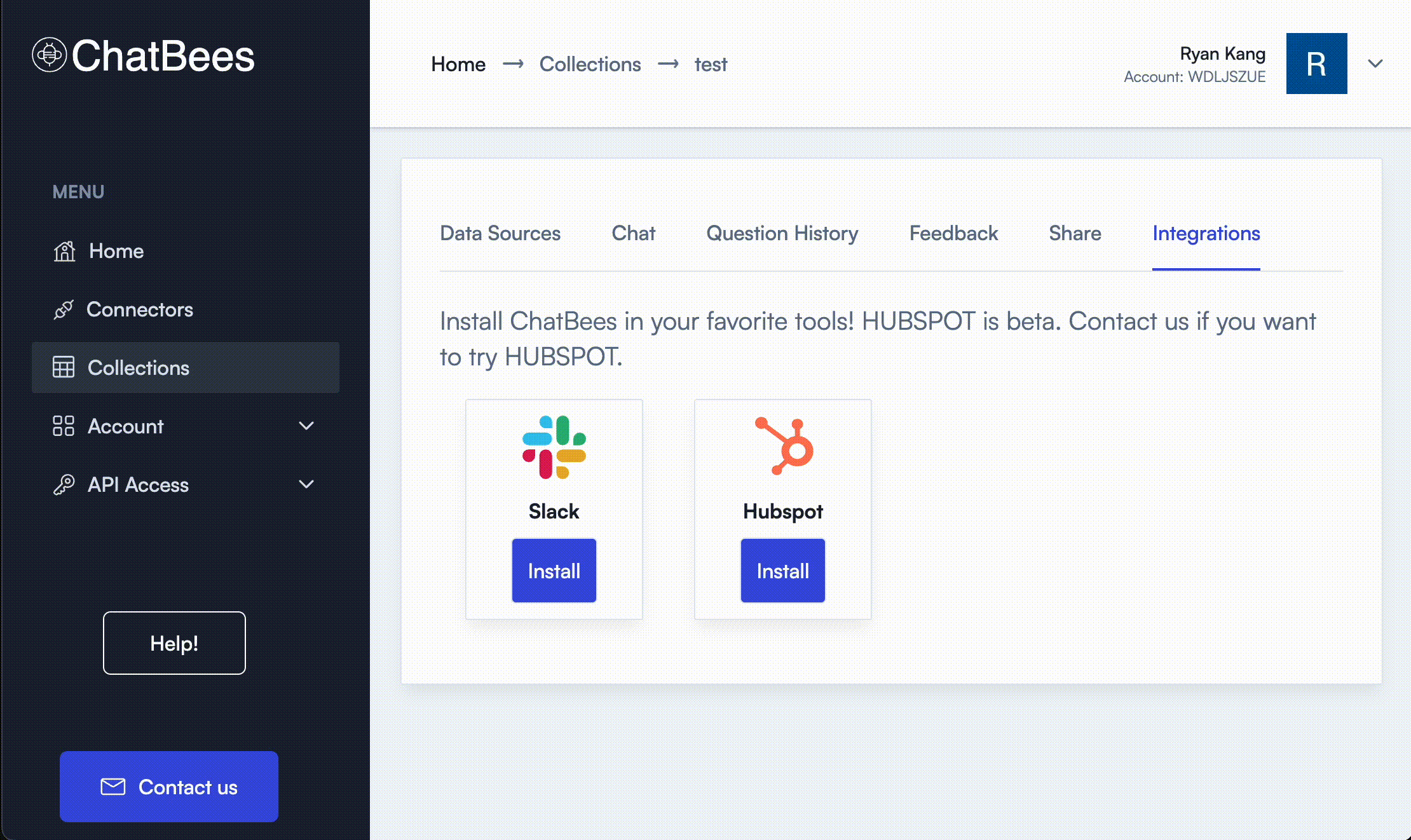Viewport: 1411px width, 840px height.
Task: Expand the API Access submenu chevron
Action: point(306,484)
